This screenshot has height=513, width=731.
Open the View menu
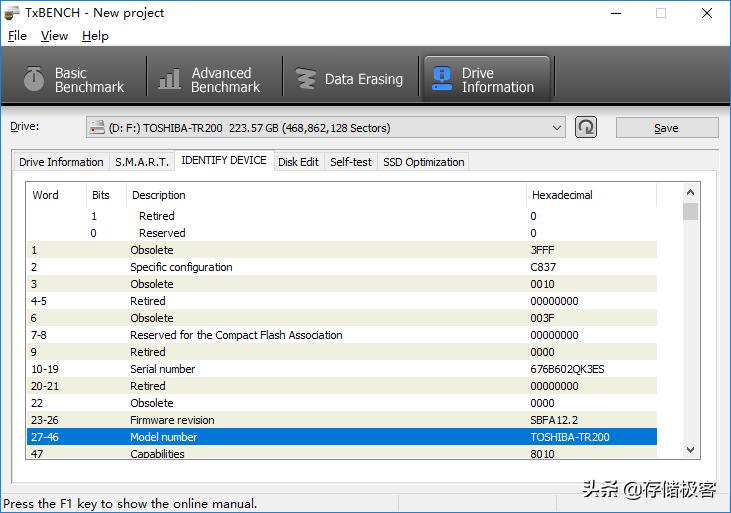pyautogui.click(x=54, y=36)
